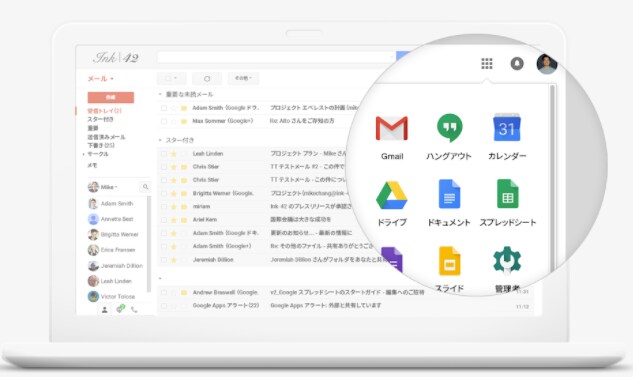Open the 下書き (25) folder

[101, 145]
